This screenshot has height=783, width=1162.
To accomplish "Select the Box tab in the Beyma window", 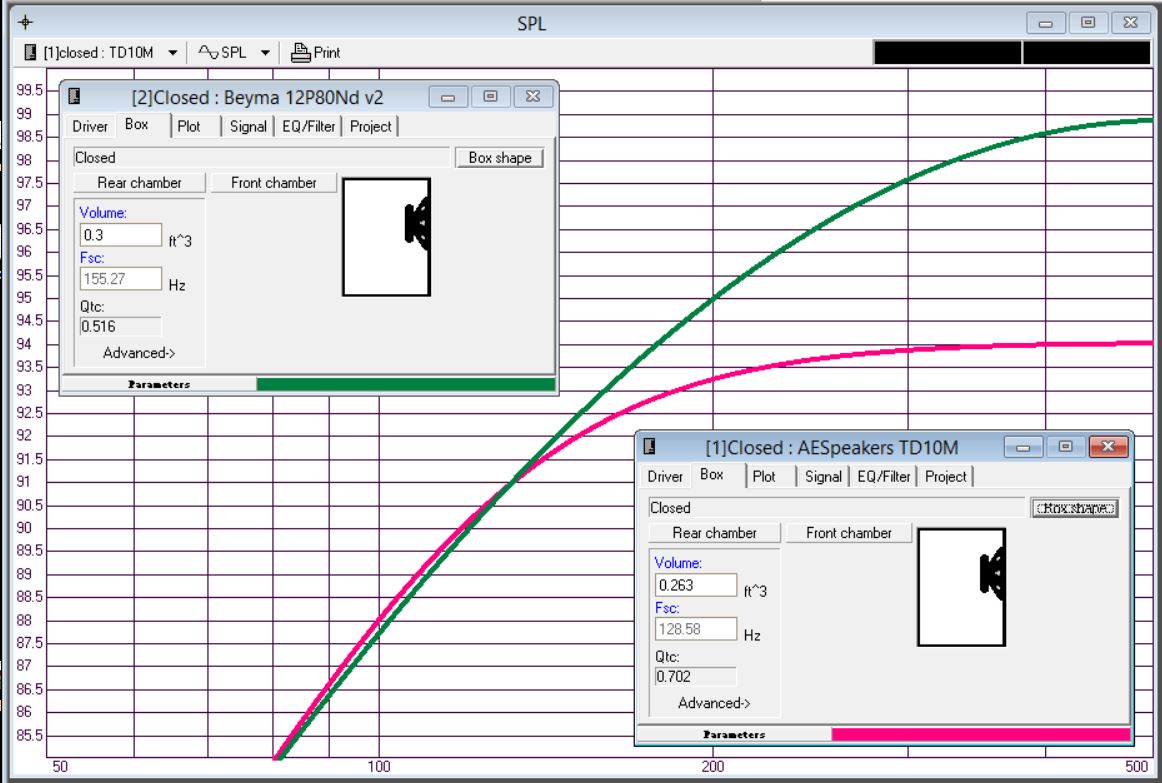I will pos(137,124).
